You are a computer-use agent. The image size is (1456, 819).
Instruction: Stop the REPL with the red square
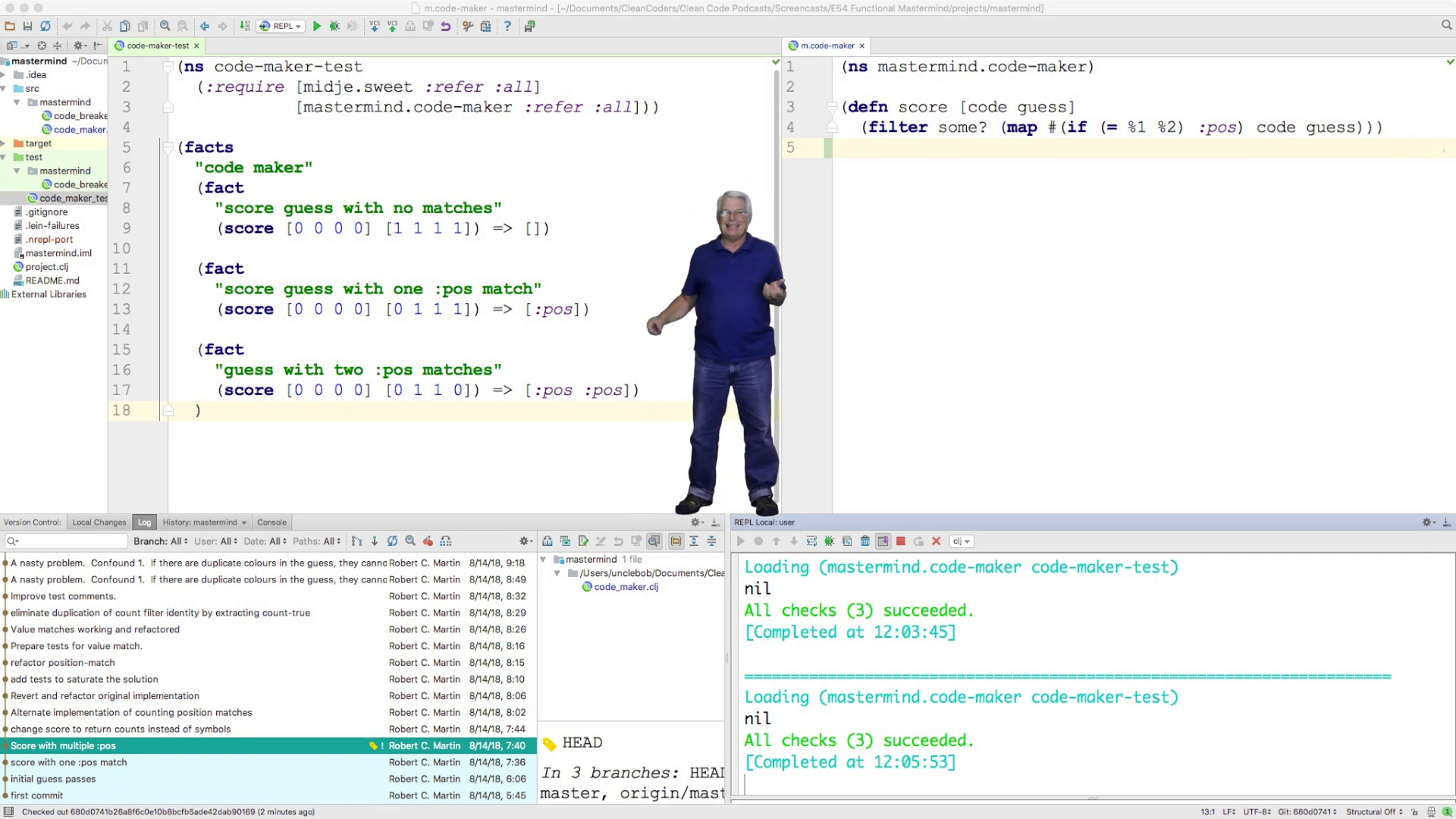pos(901,541)
